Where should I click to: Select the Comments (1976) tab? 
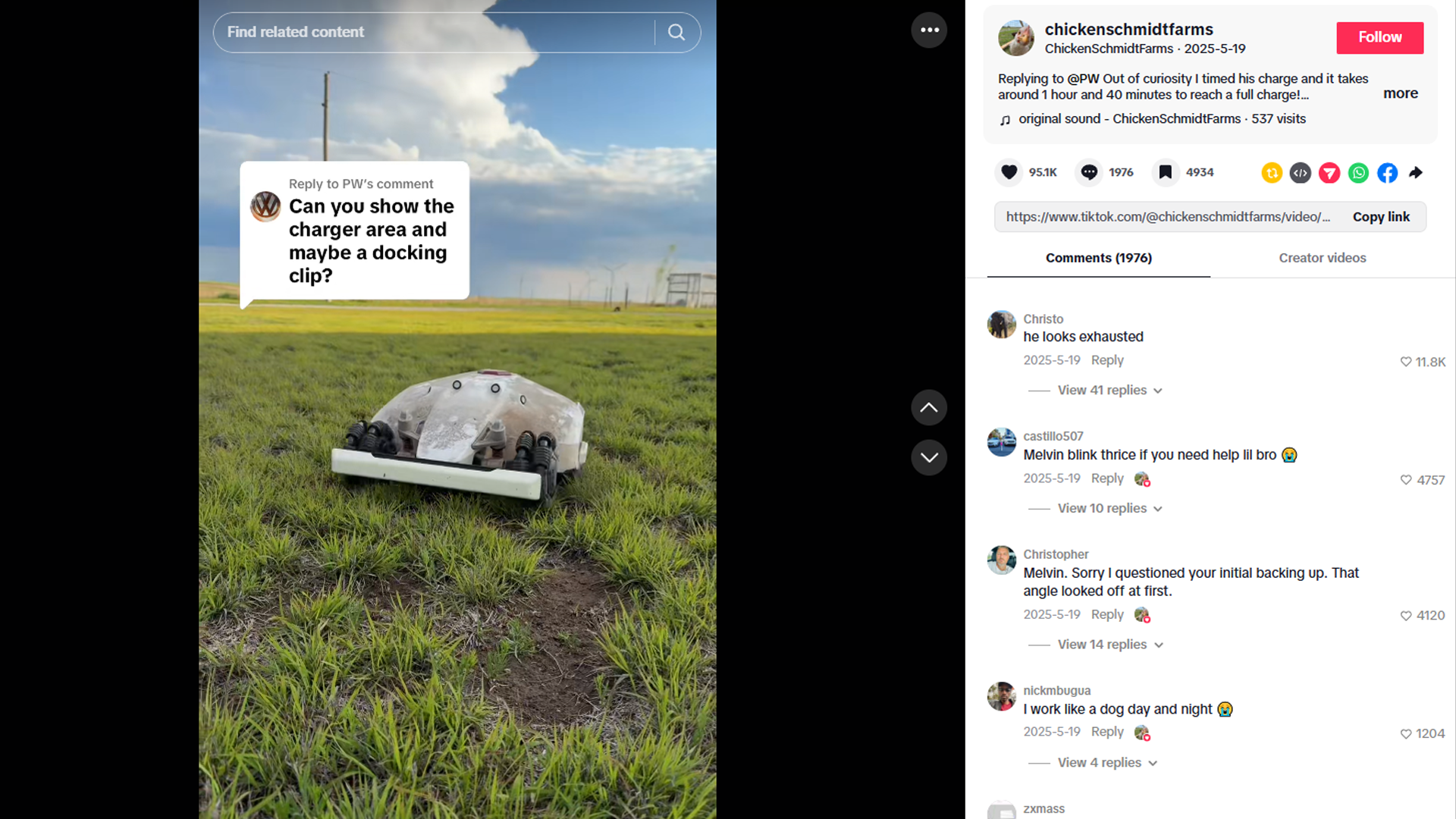pyautogui.click(x=1098, y=258)
